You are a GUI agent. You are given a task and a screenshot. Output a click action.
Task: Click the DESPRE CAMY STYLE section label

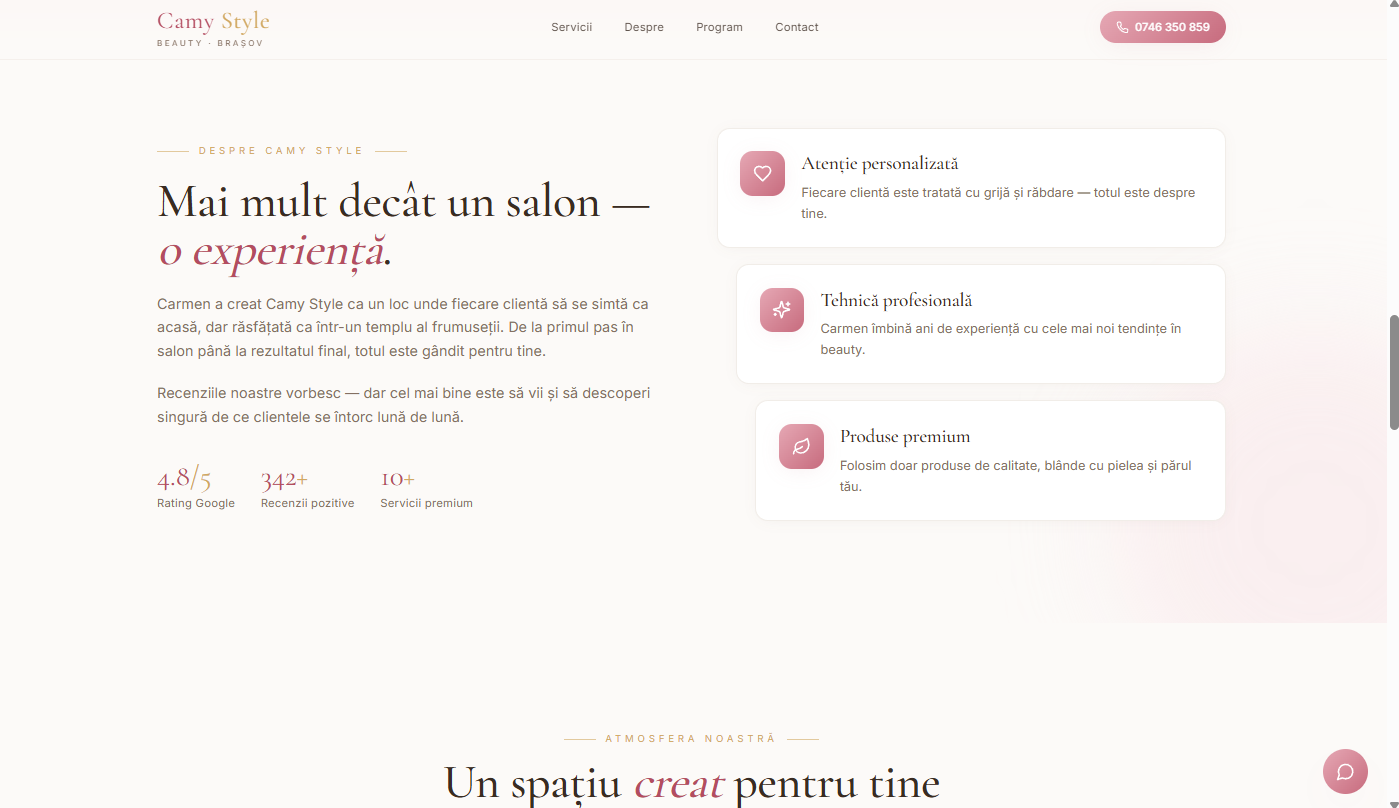pyautogui.click(x=281, y=151)
